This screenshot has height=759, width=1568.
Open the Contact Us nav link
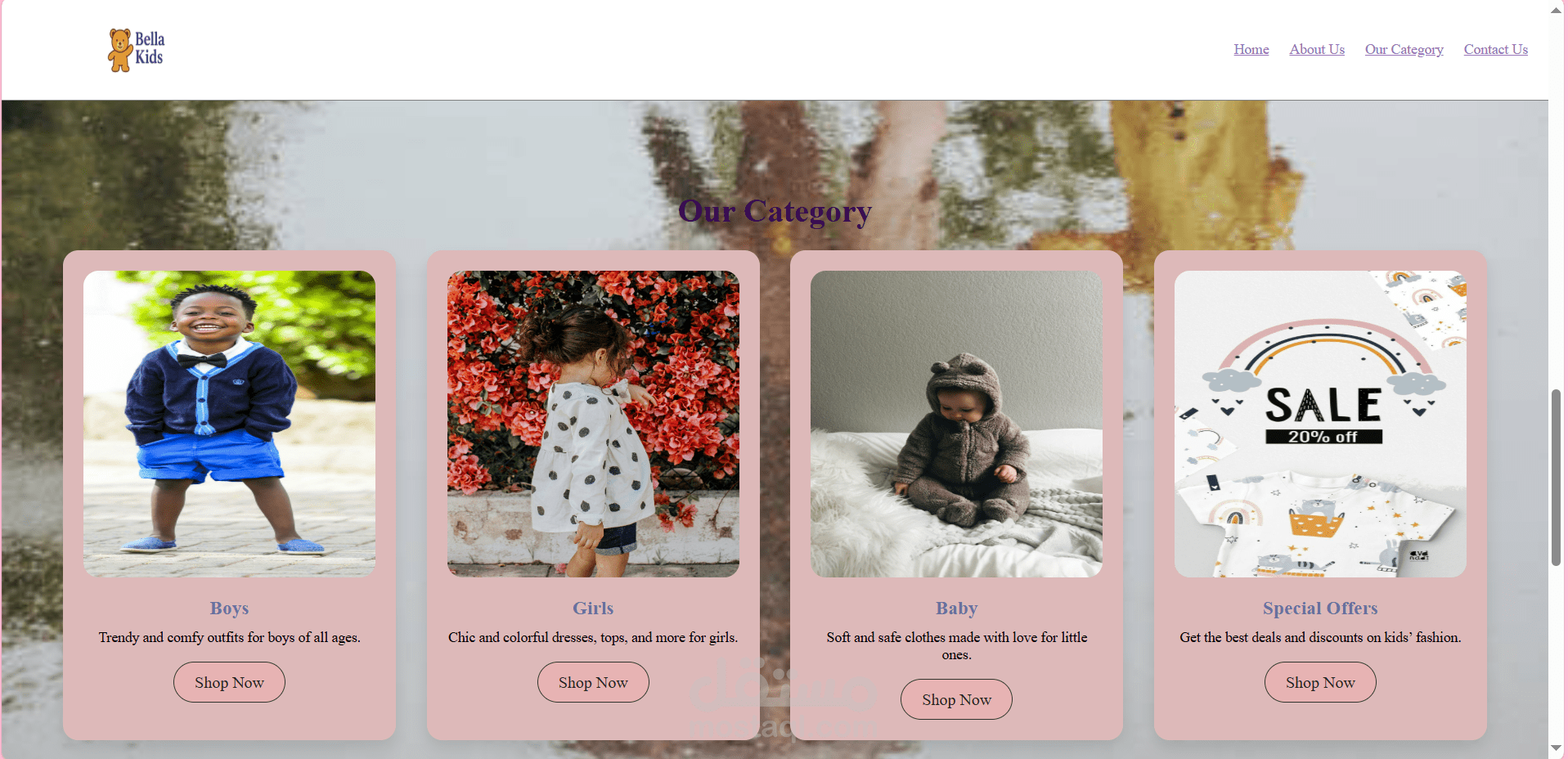tap(1496, 49)
